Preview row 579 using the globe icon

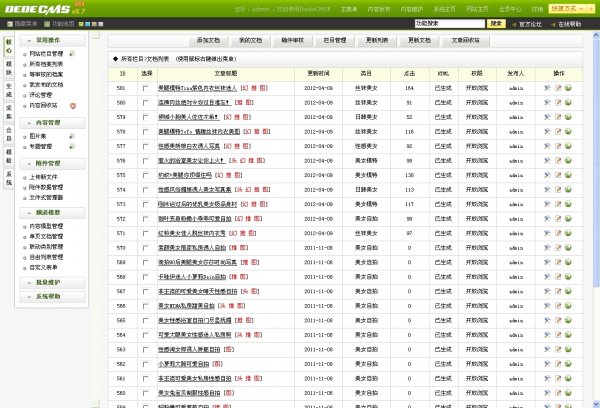[x=568, y=117]
